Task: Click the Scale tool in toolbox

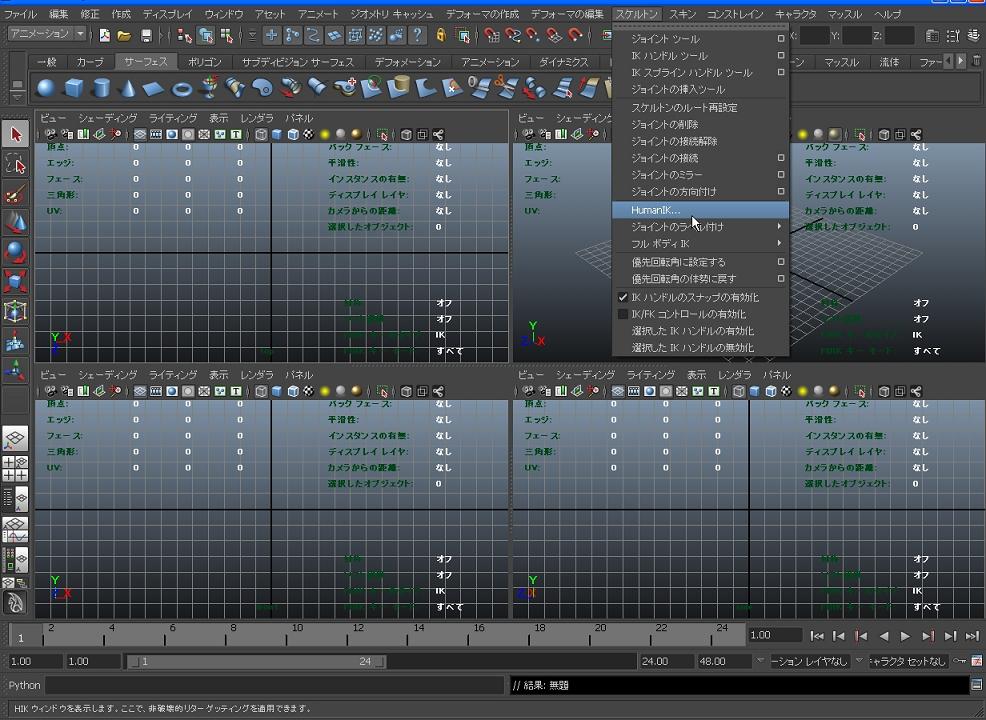Action: click(15, 282)
